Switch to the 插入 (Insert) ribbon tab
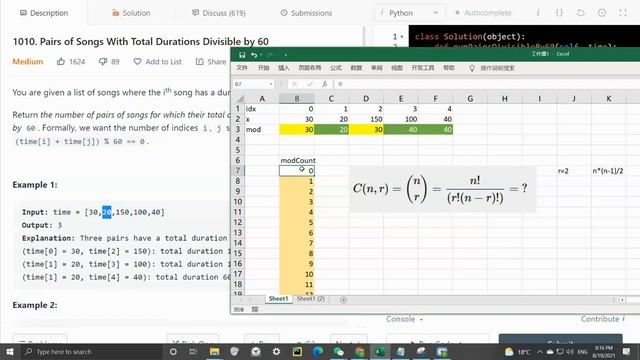The height and width of the screenshot is (360, 640). click(x=284, y=68)
